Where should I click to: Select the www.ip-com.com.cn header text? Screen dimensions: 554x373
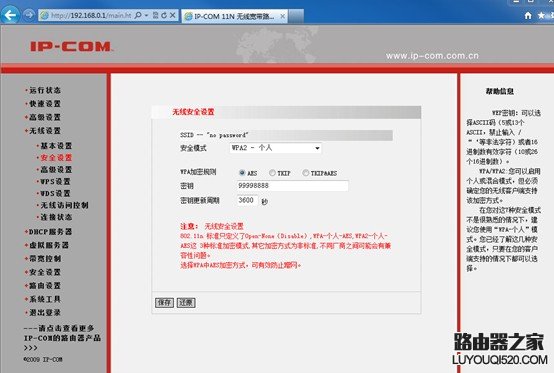click(x=432, y=56)
